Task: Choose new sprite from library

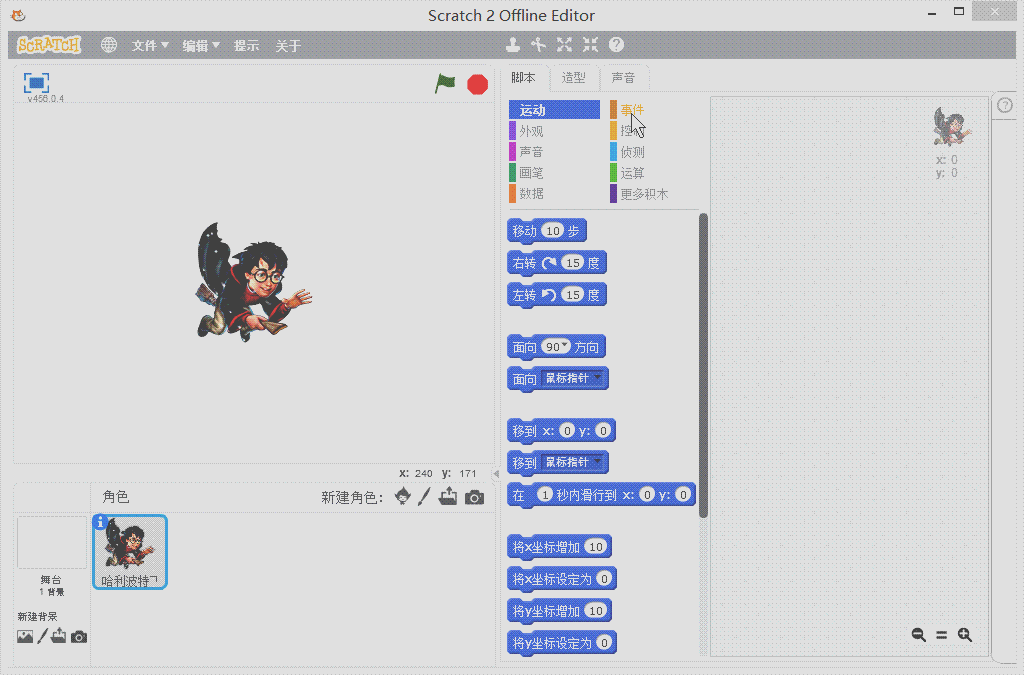Action: click(403, 497)
